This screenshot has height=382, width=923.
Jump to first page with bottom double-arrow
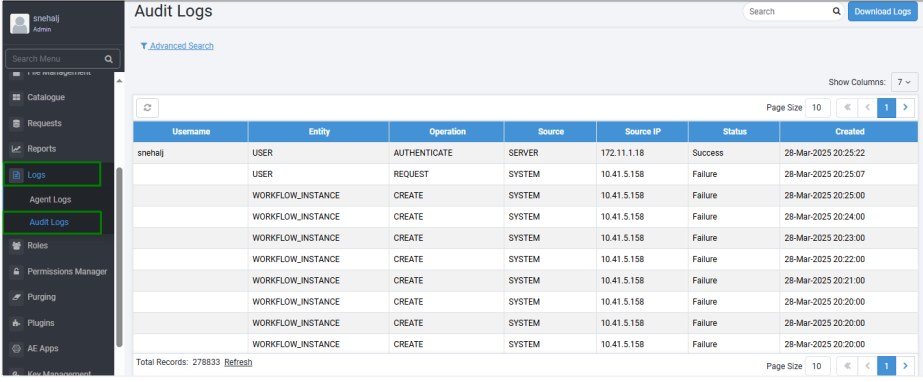click(847, 366)
